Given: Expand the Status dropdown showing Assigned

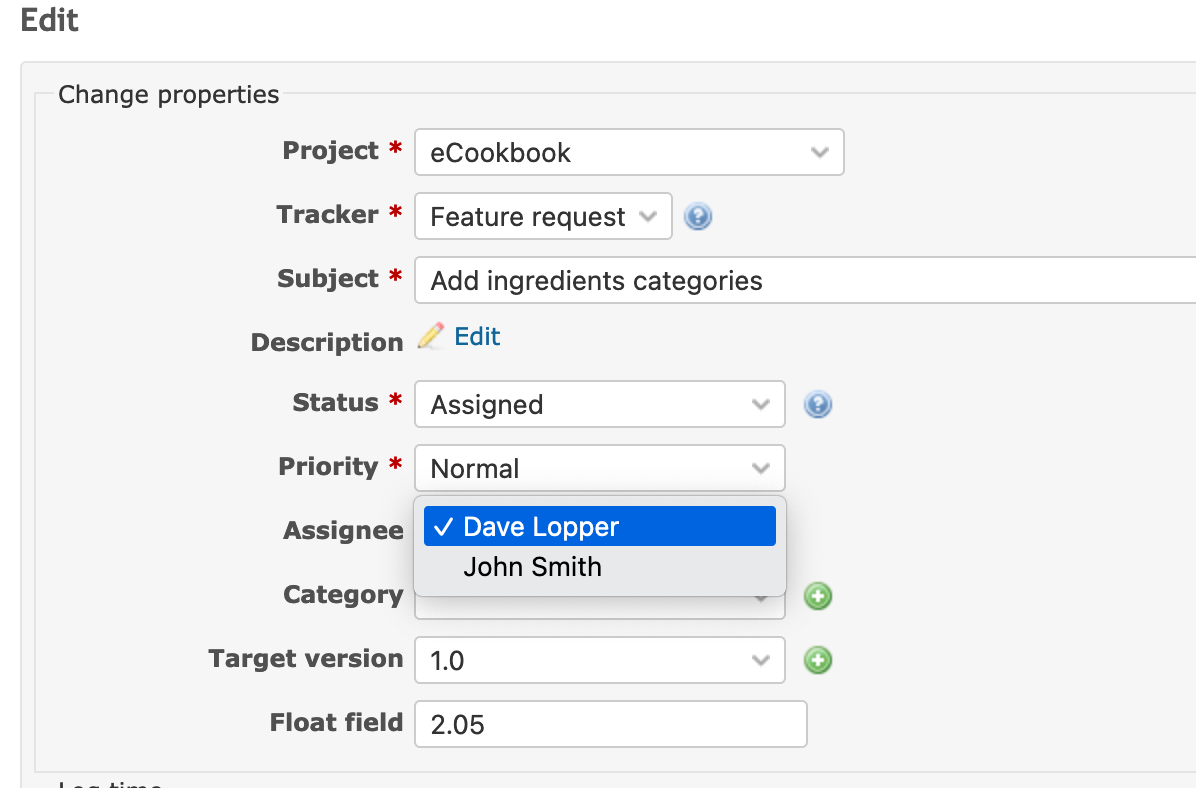Looking at the screenshot, I should 600,404.
